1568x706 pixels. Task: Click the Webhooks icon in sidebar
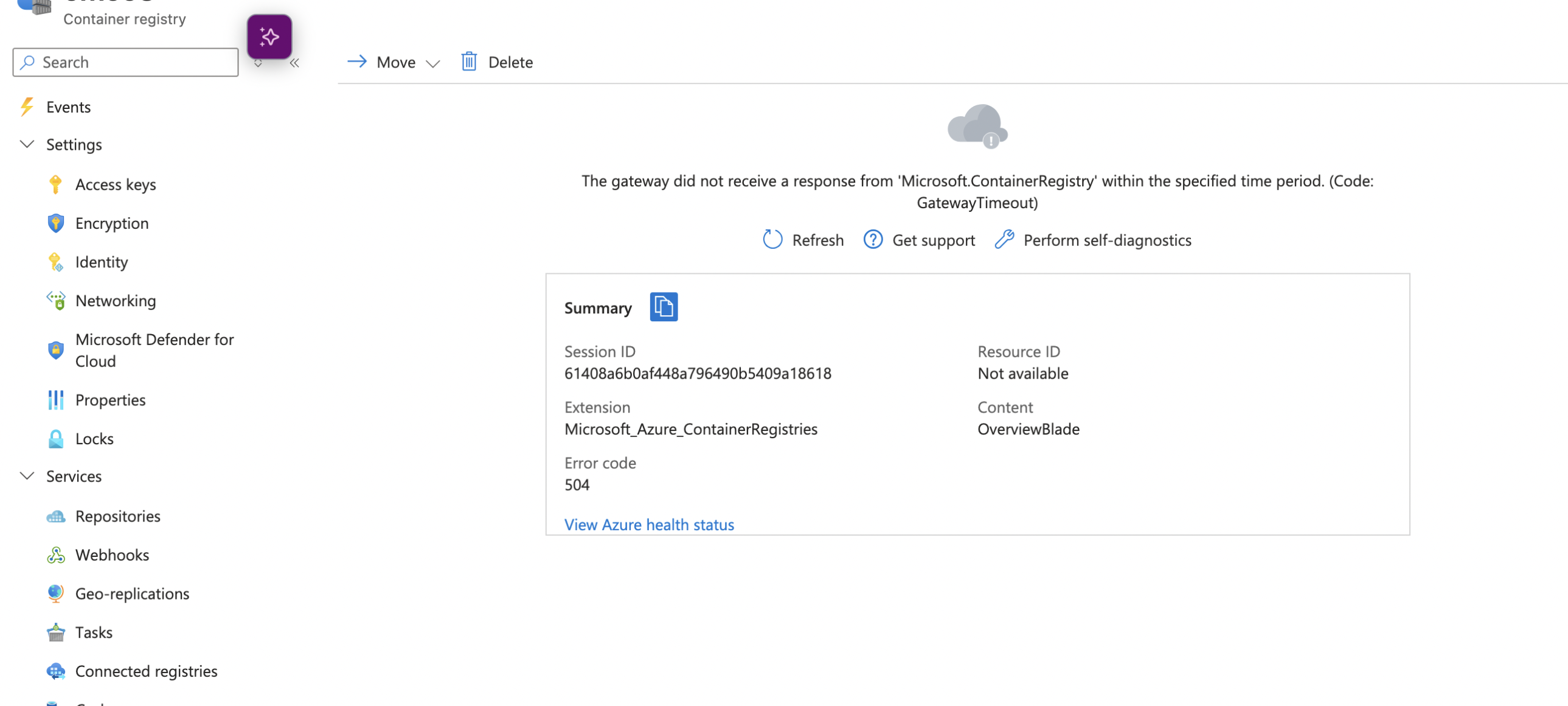(x=55, y=554)
